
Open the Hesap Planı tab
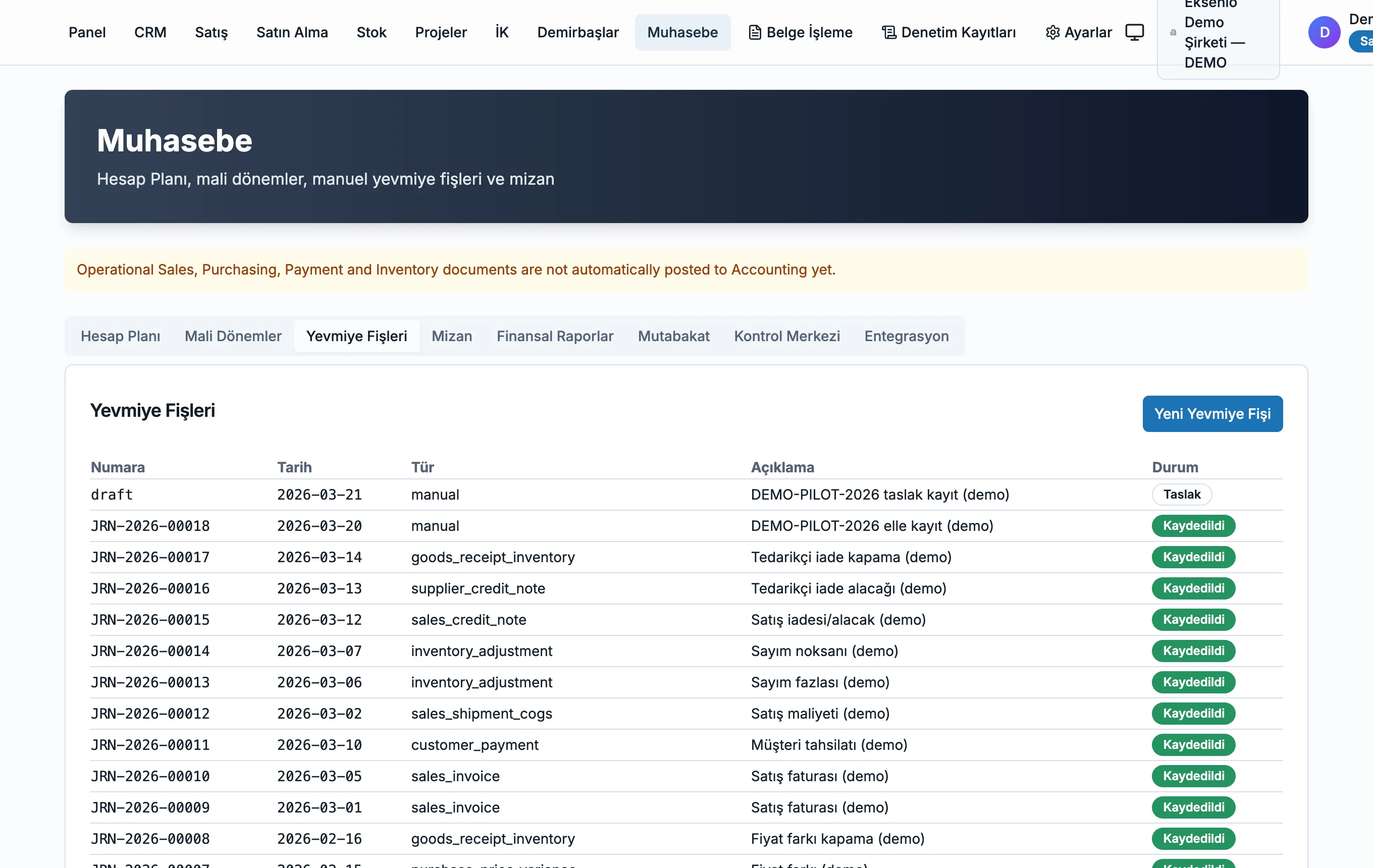pyautogui.click(x=120, y=336)
